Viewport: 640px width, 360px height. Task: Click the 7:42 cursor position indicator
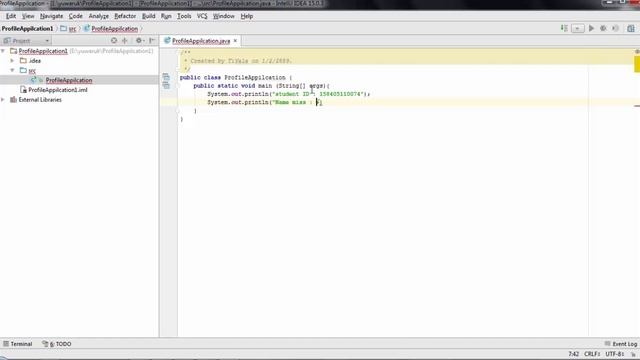pos(573,354)
